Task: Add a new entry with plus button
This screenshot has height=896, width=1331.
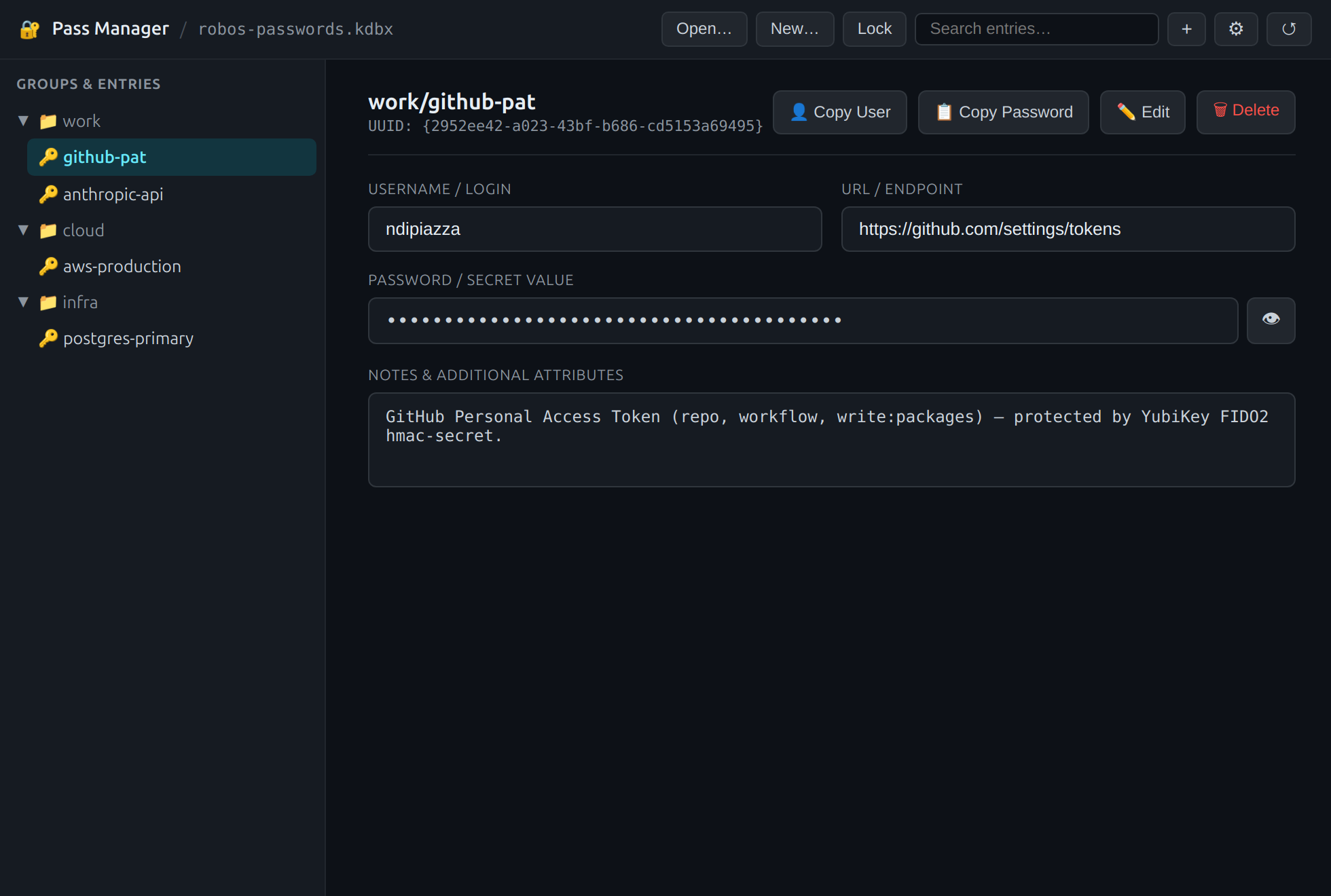Action: tap(1186, 29)
